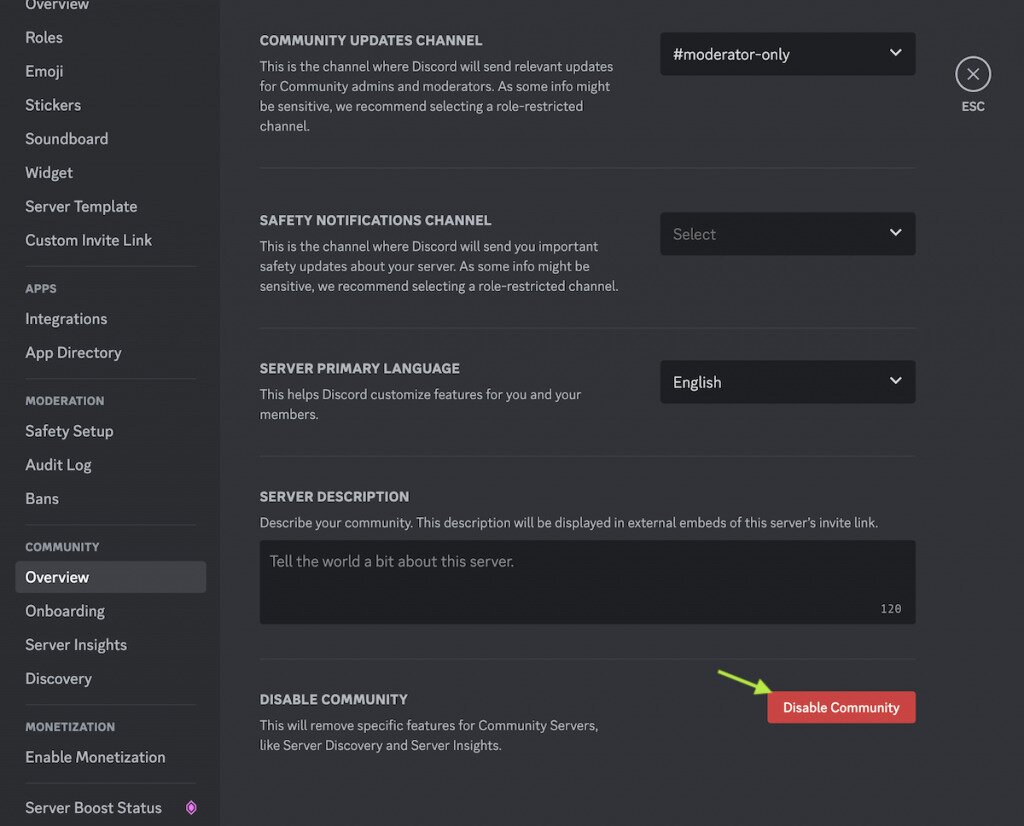1024x826 pixels.
Task: Open Soundboard settings
Action: [66, 138]
